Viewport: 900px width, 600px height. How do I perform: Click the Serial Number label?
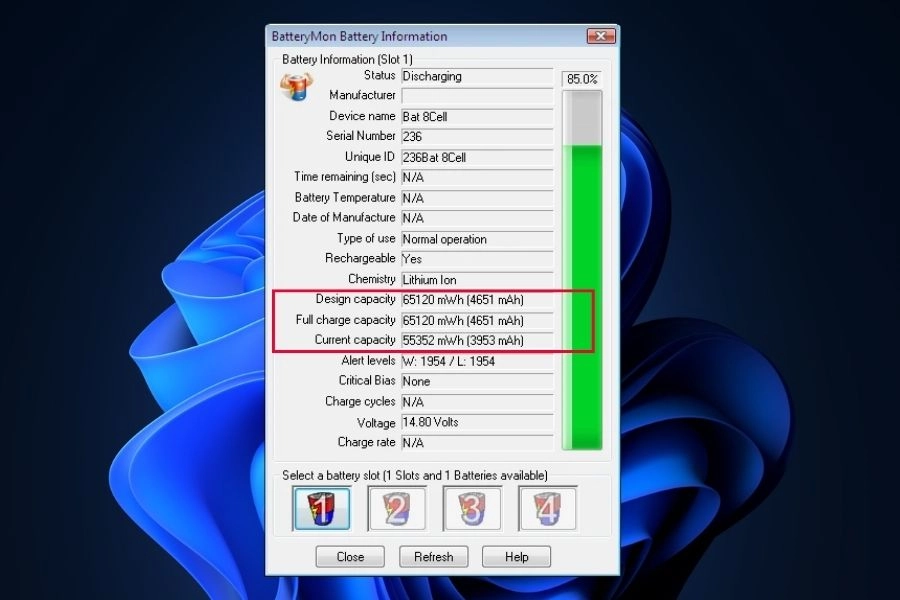point(360,136)
